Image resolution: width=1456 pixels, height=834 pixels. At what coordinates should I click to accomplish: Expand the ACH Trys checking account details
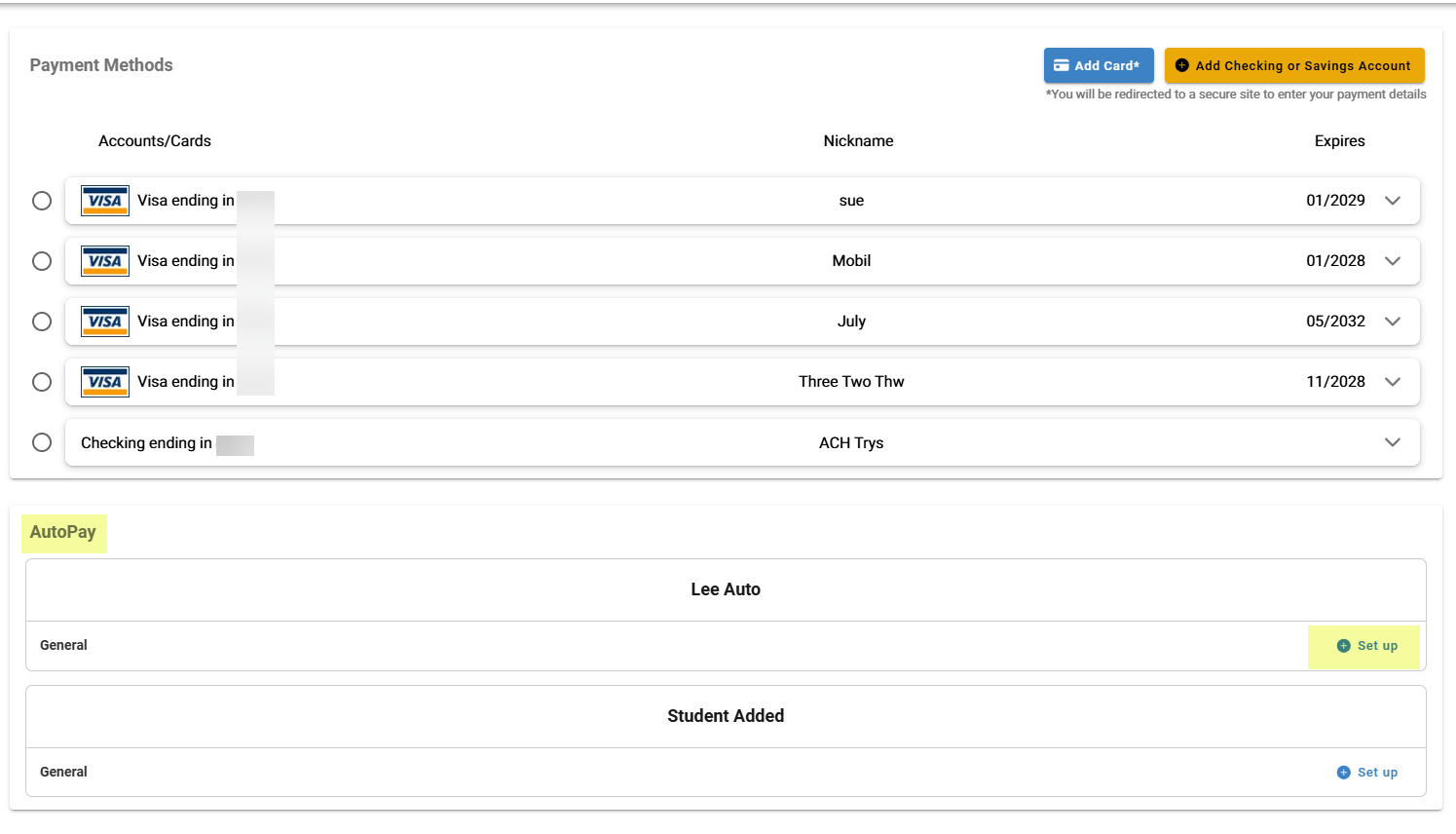coord(1392,442)
